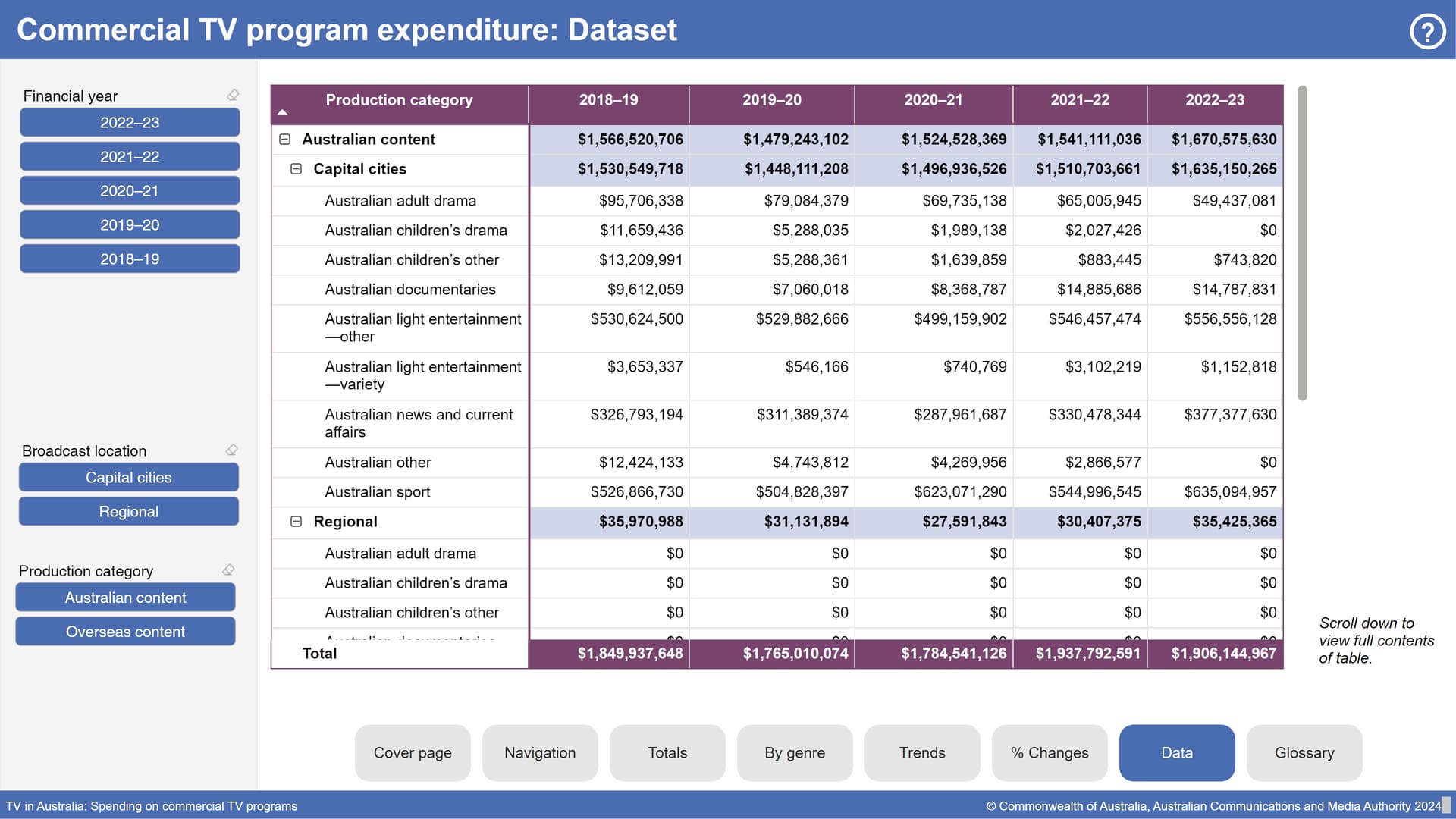Navigate to the Cover page
Image resolution: width=1456 pixels, height=819 pixels.
(x=413, y=753)
